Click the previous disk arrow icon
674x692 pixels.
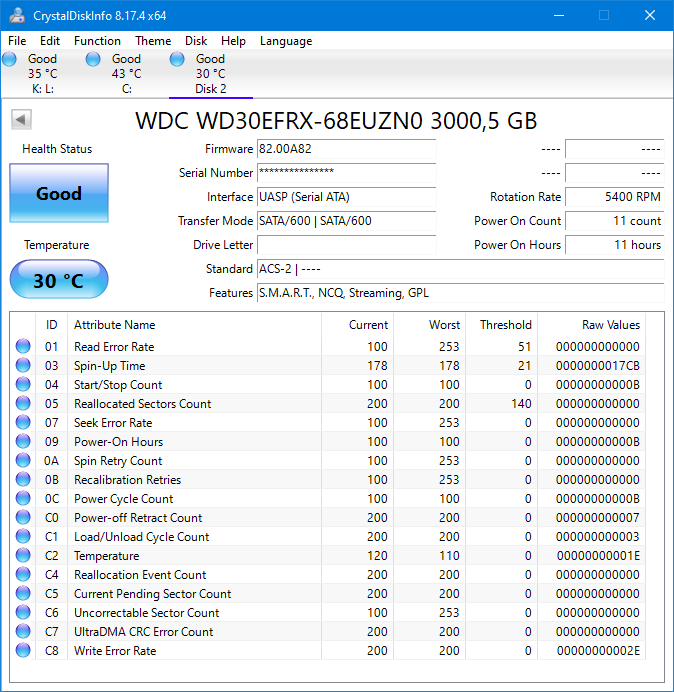[x=21, y=120]
